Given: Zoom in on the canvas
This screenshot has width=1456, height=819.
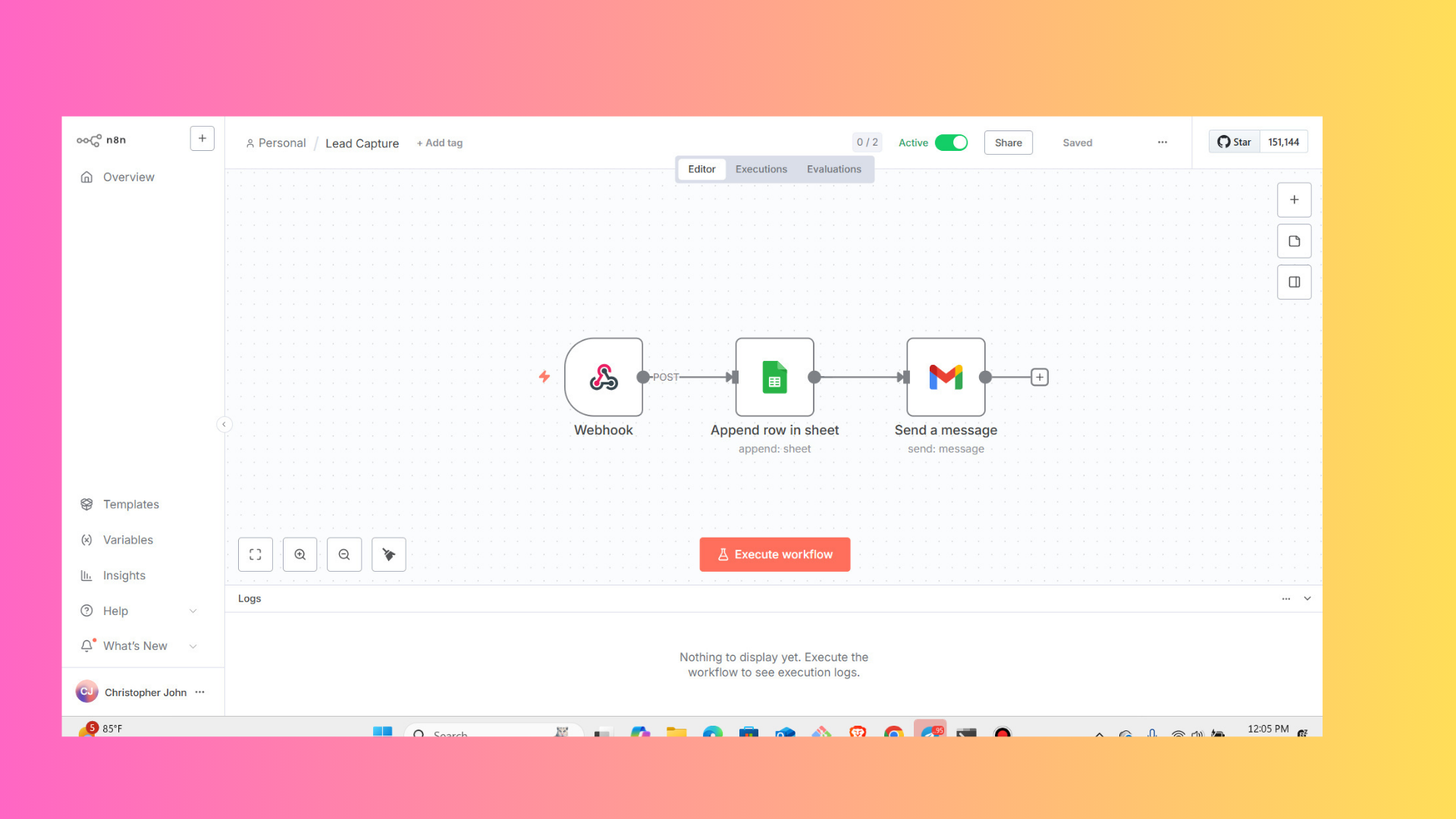Looking at the screenshot, I should click(x=300, y=554).
